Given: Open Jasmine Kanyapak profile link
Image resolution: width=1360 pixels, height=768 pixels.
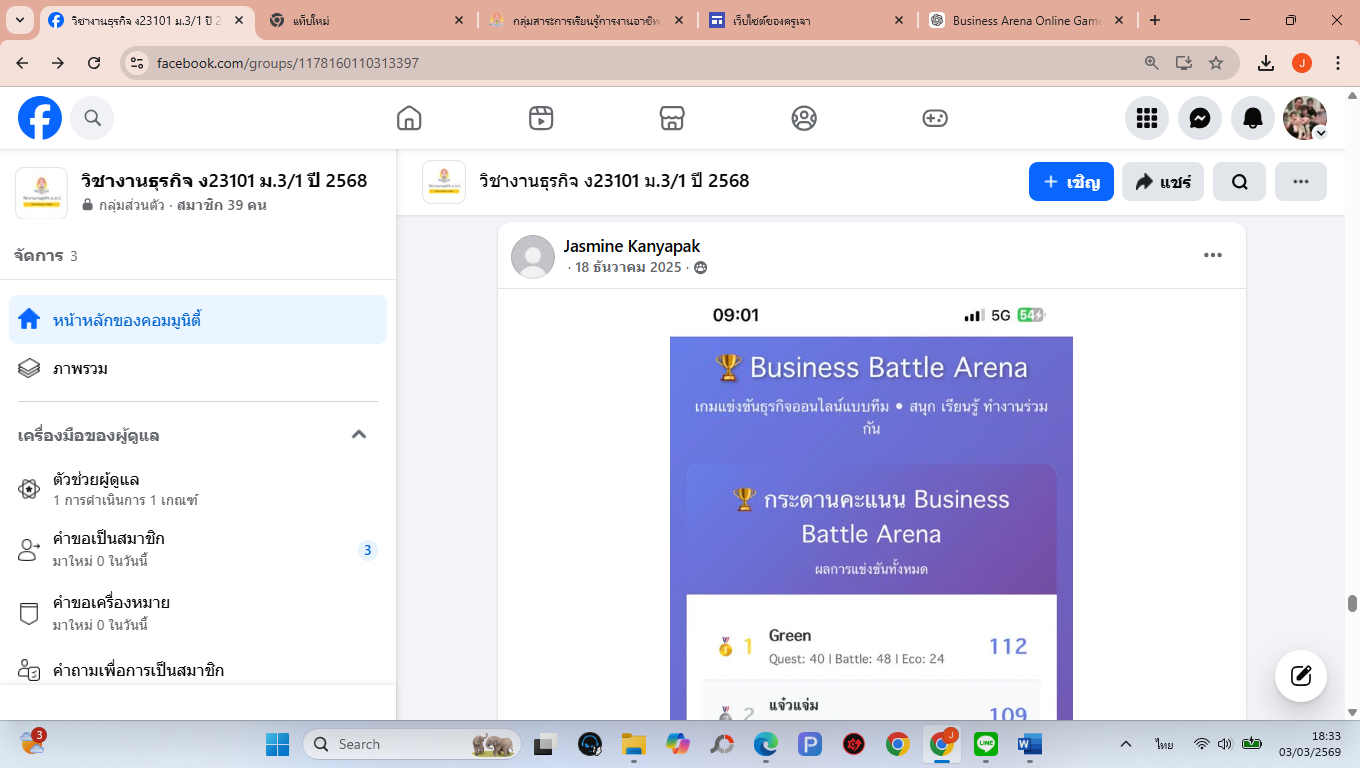Looking at the screenshot, I should (x=631, y=246).
